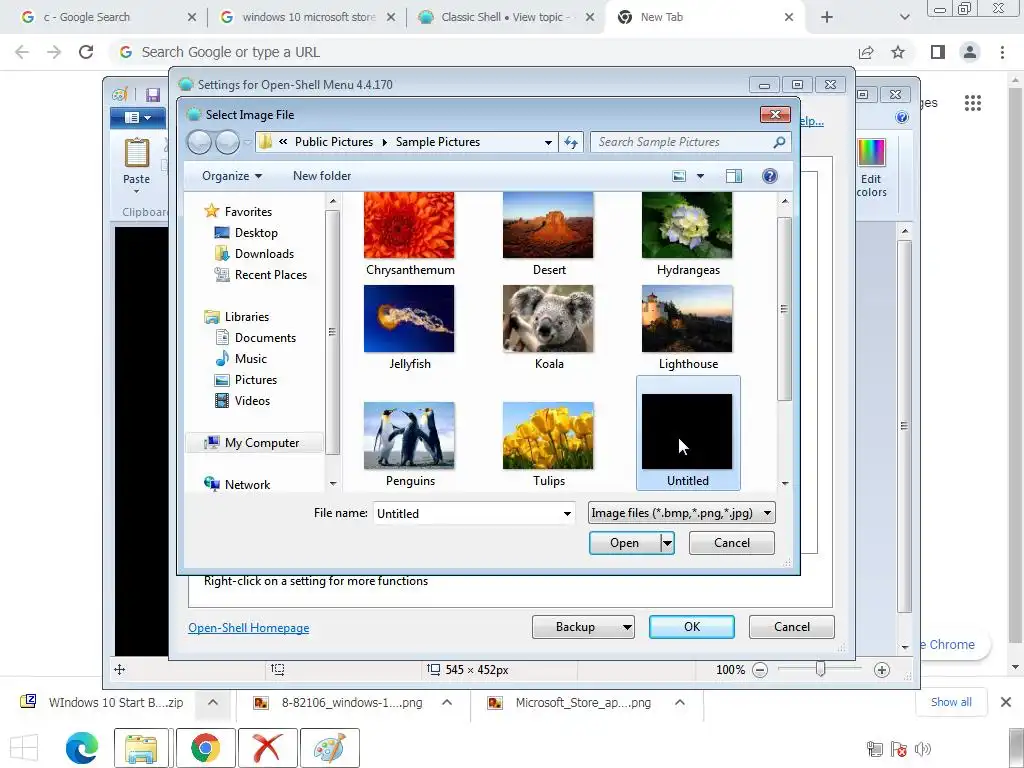Reload the Chrome page
This screenshot has height=768, width=1024.
tap(86, 52)
